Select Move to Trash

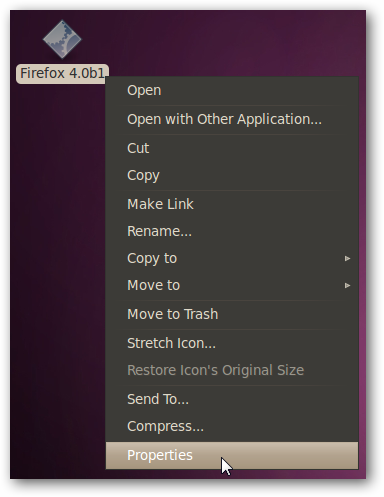[232, 314]
